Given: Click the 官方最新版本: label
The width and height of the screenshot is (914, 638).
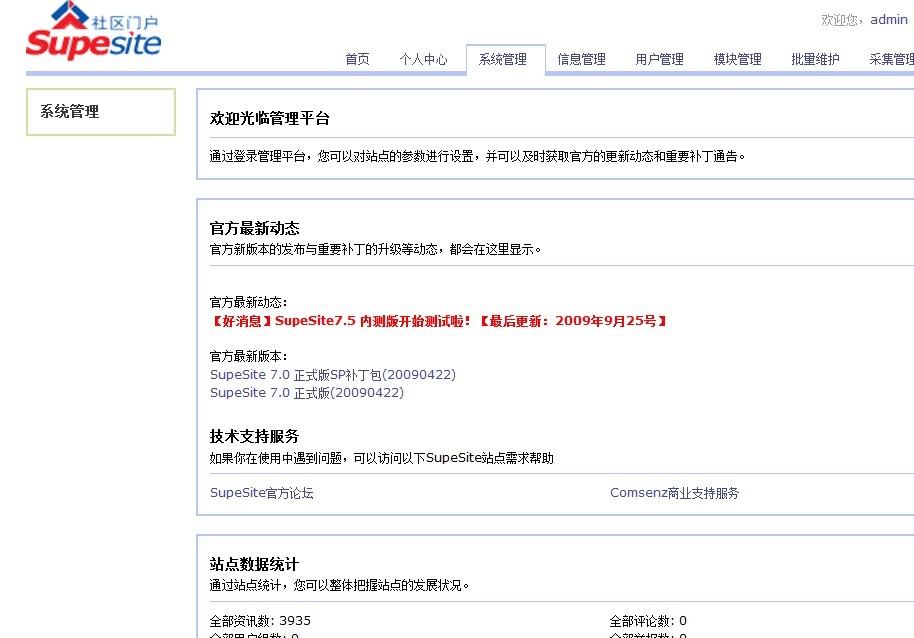Looking at the screenshot, I should [x=249, y=356].
